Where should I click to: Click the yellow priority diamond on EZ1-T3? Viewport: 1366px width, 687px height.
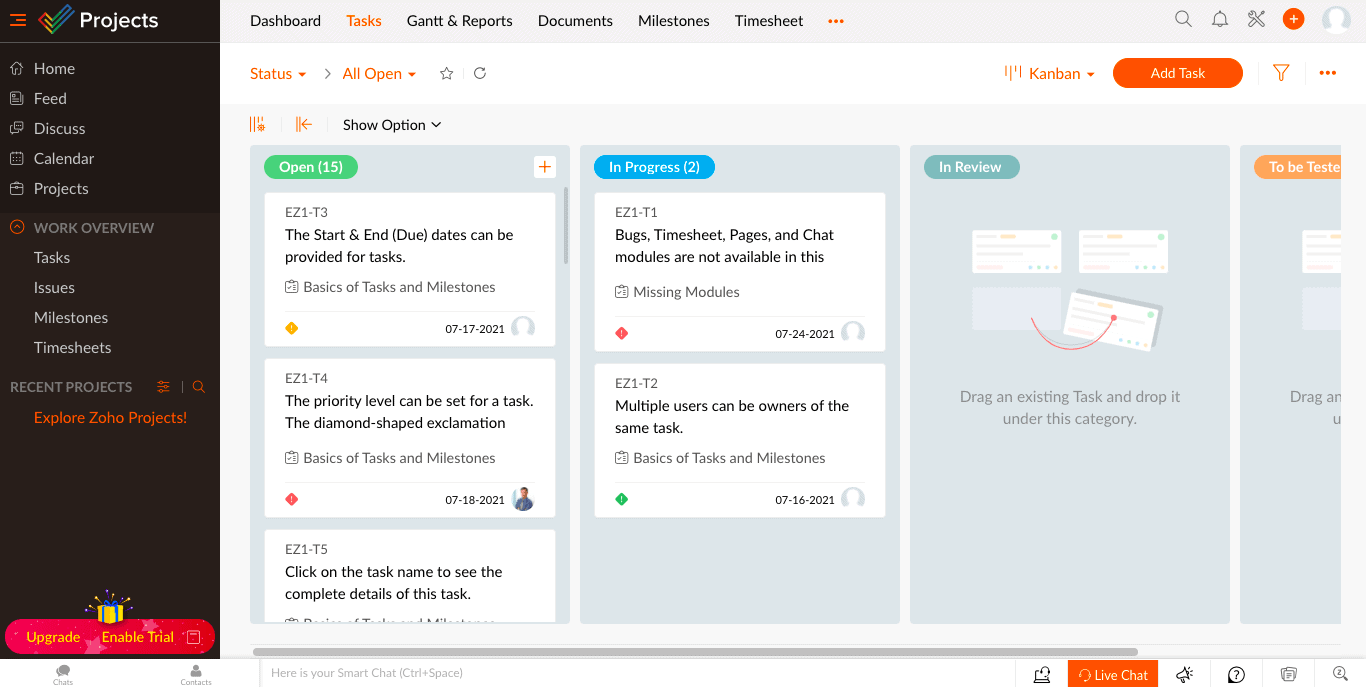click(292, 328)
